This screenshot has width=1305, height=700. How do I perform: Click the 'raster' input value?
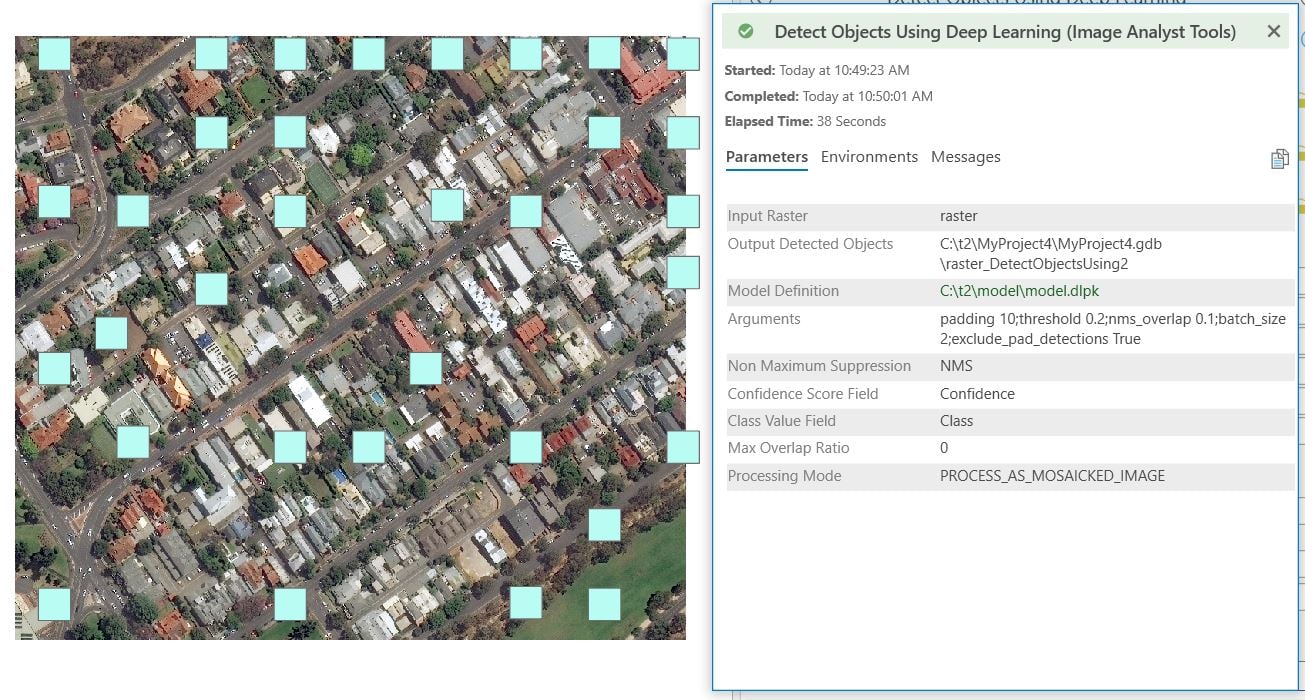tap(959, 216)
